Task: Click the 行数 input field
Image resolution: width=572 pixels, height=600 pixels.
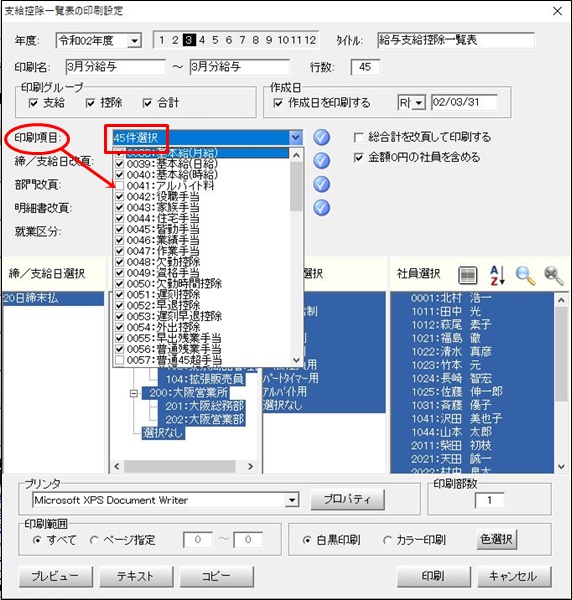Action: tap(365, 67)
